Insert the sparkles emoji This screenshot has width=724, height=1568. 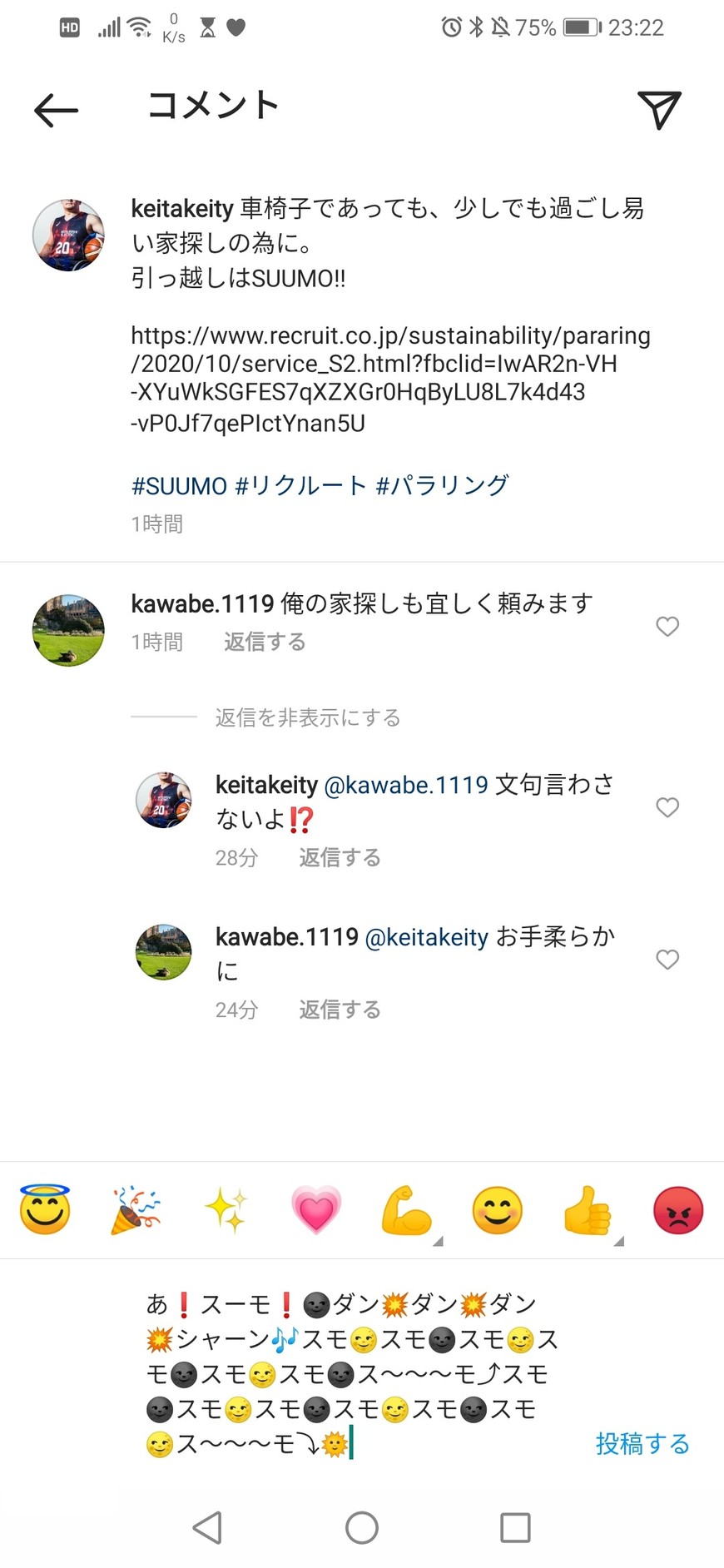tap(226, 1210)
